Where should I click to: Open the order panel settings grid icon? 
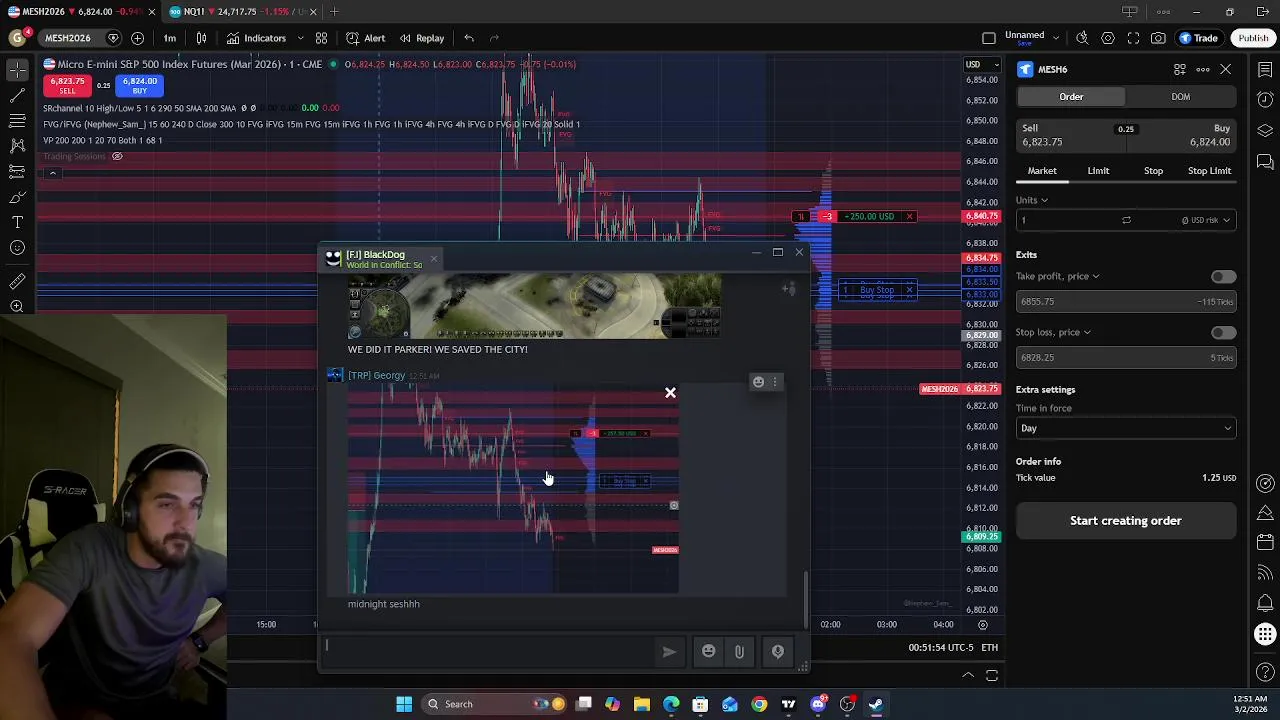tap(1180, 69)
